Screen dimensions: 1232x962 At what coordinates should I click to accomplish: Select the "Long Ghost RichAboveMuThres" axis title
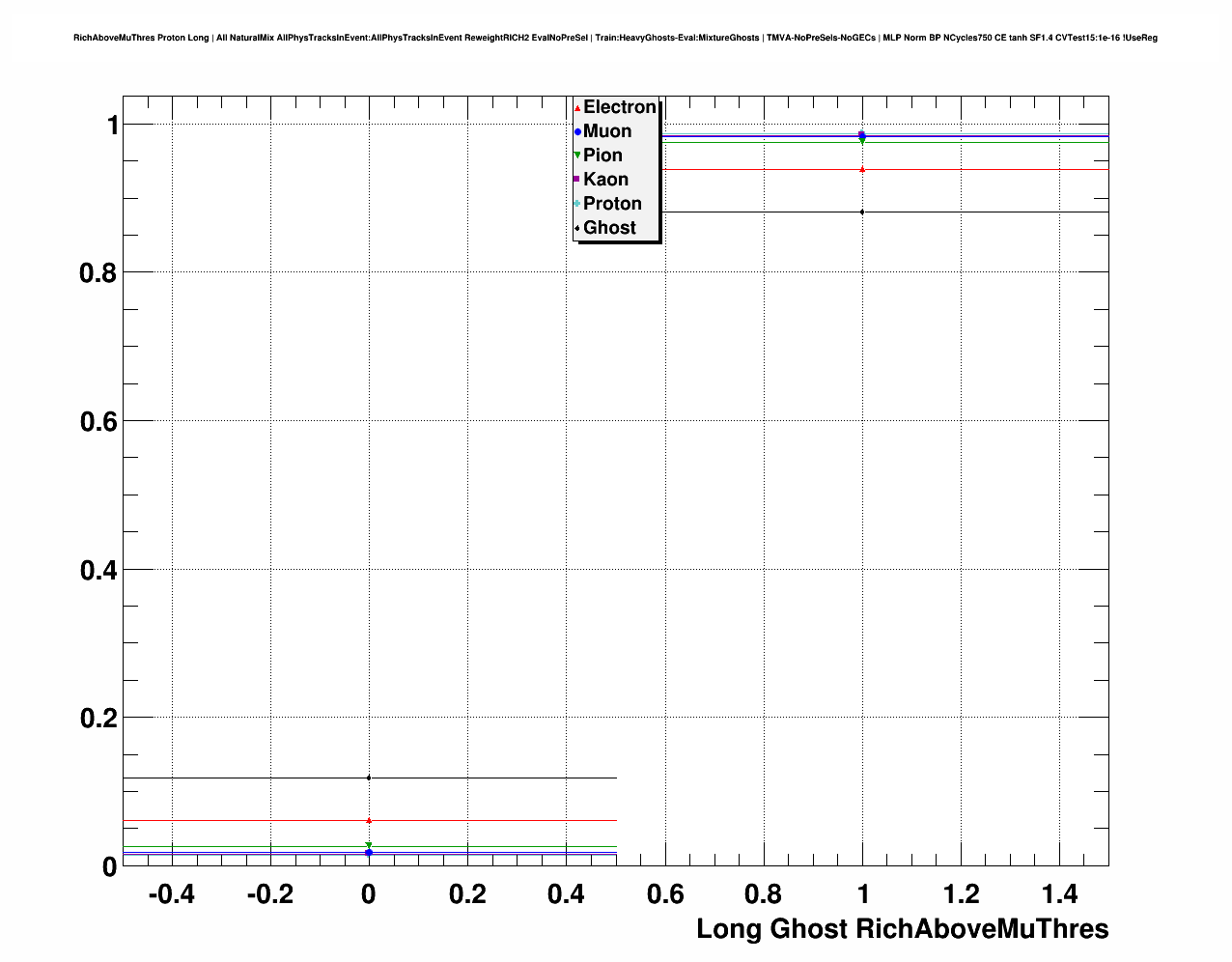tap(902, 929)
